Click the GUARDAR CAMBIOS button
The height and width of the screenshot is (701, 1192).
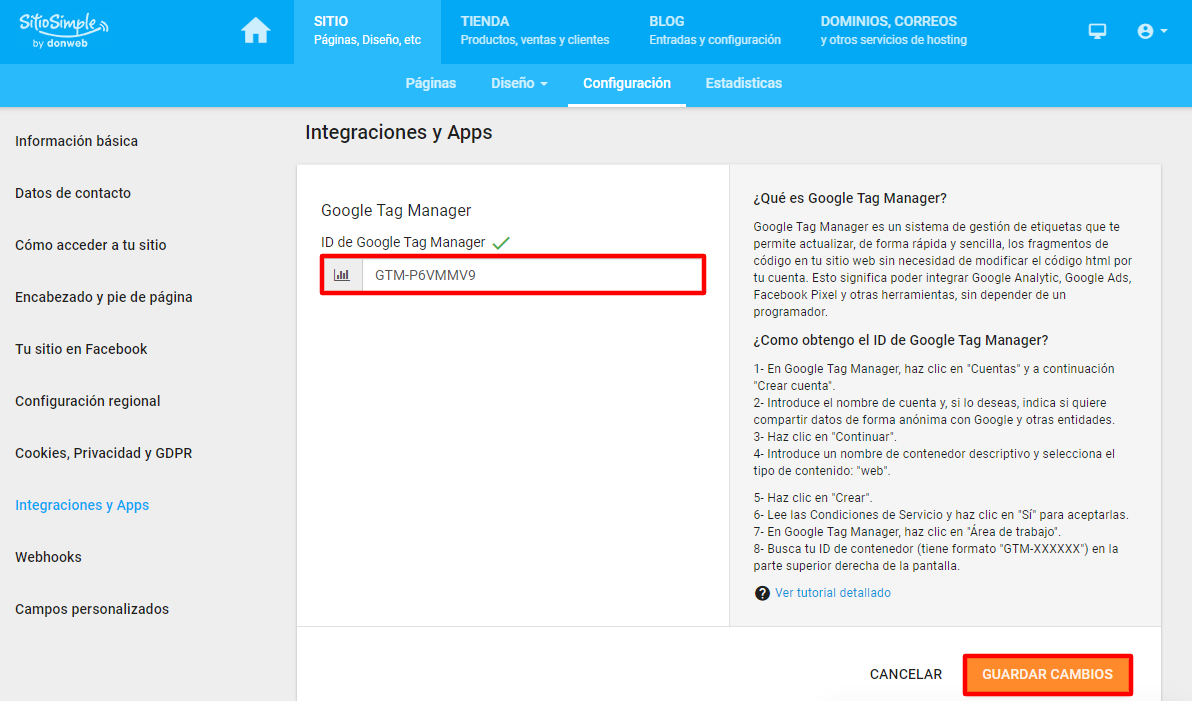pos(1048,674)
